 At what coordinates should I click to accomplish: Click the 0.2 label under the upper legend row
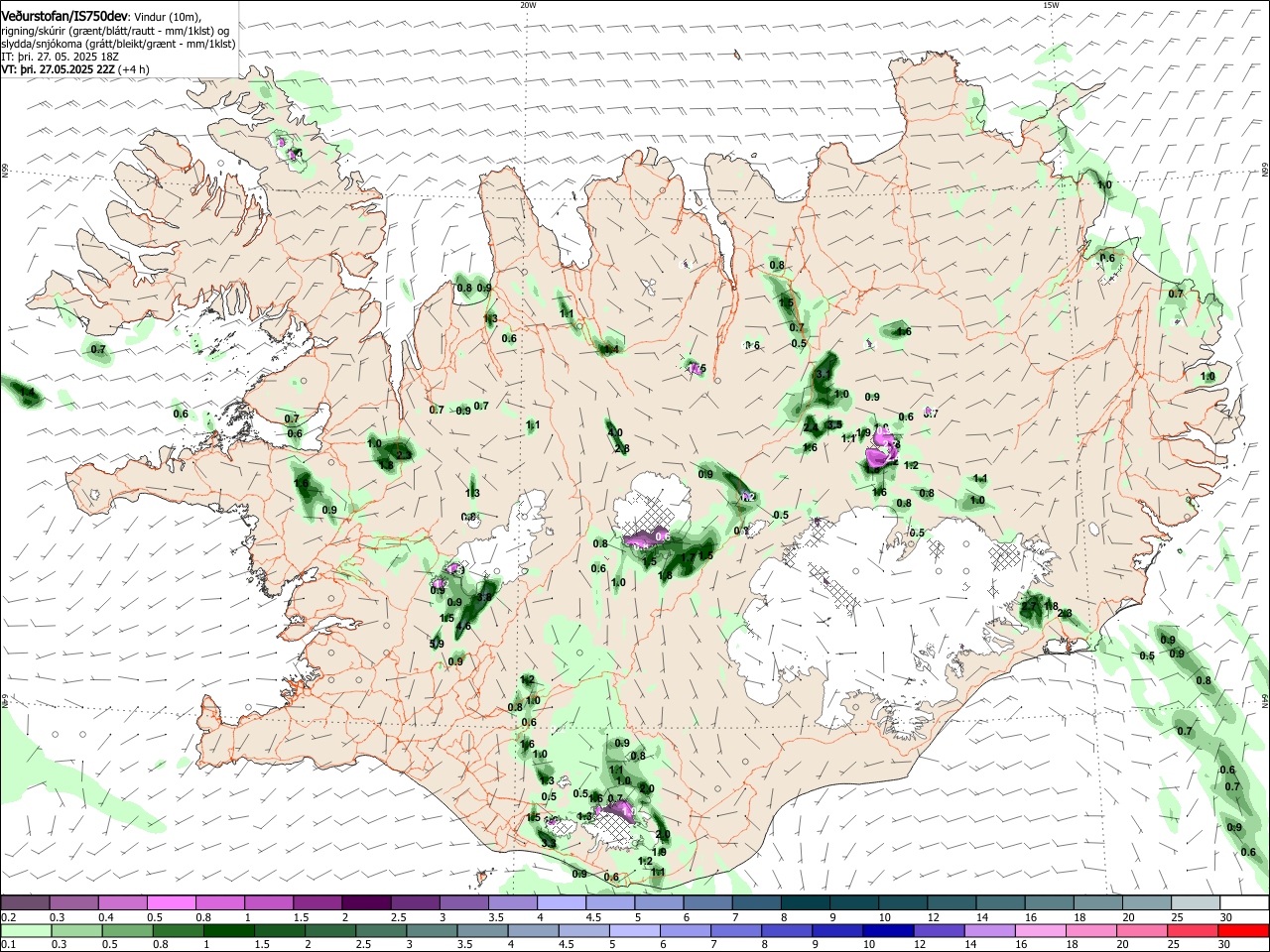coord(9,917)
